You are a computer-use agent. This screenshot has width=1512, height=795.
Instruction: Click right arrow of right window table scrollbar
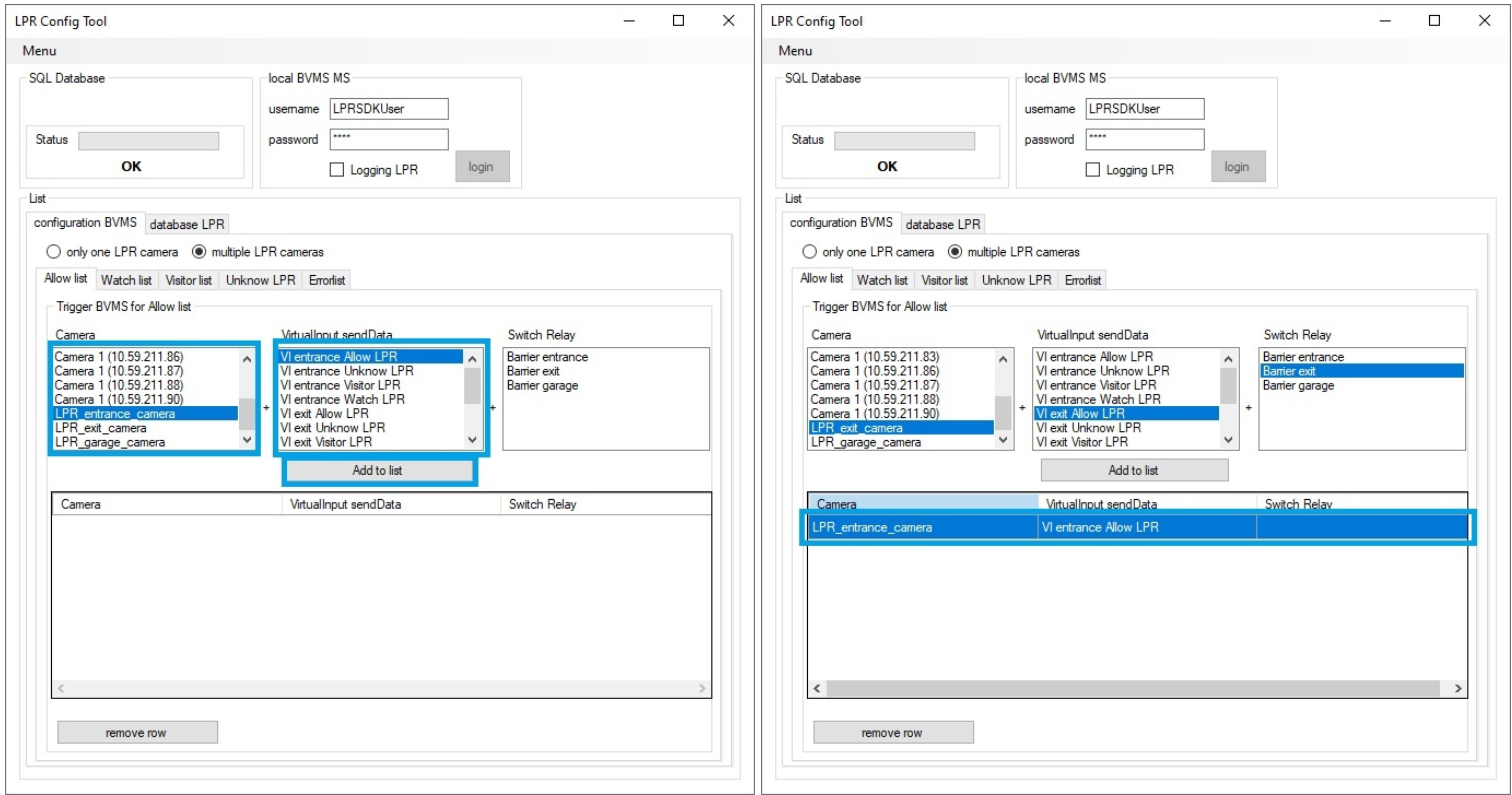[1458, 689]
